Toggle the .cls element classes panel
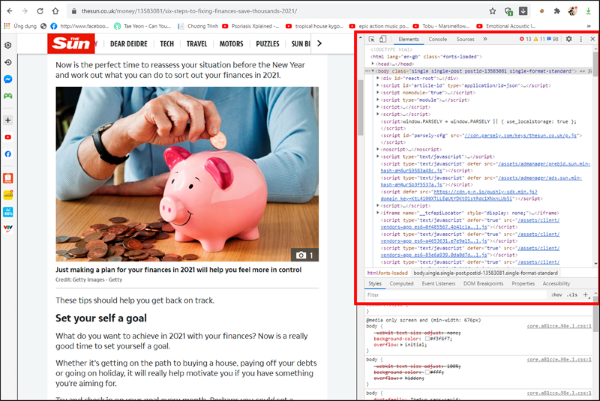Viewport: 600px width, 401px height. tap(571, 295)
